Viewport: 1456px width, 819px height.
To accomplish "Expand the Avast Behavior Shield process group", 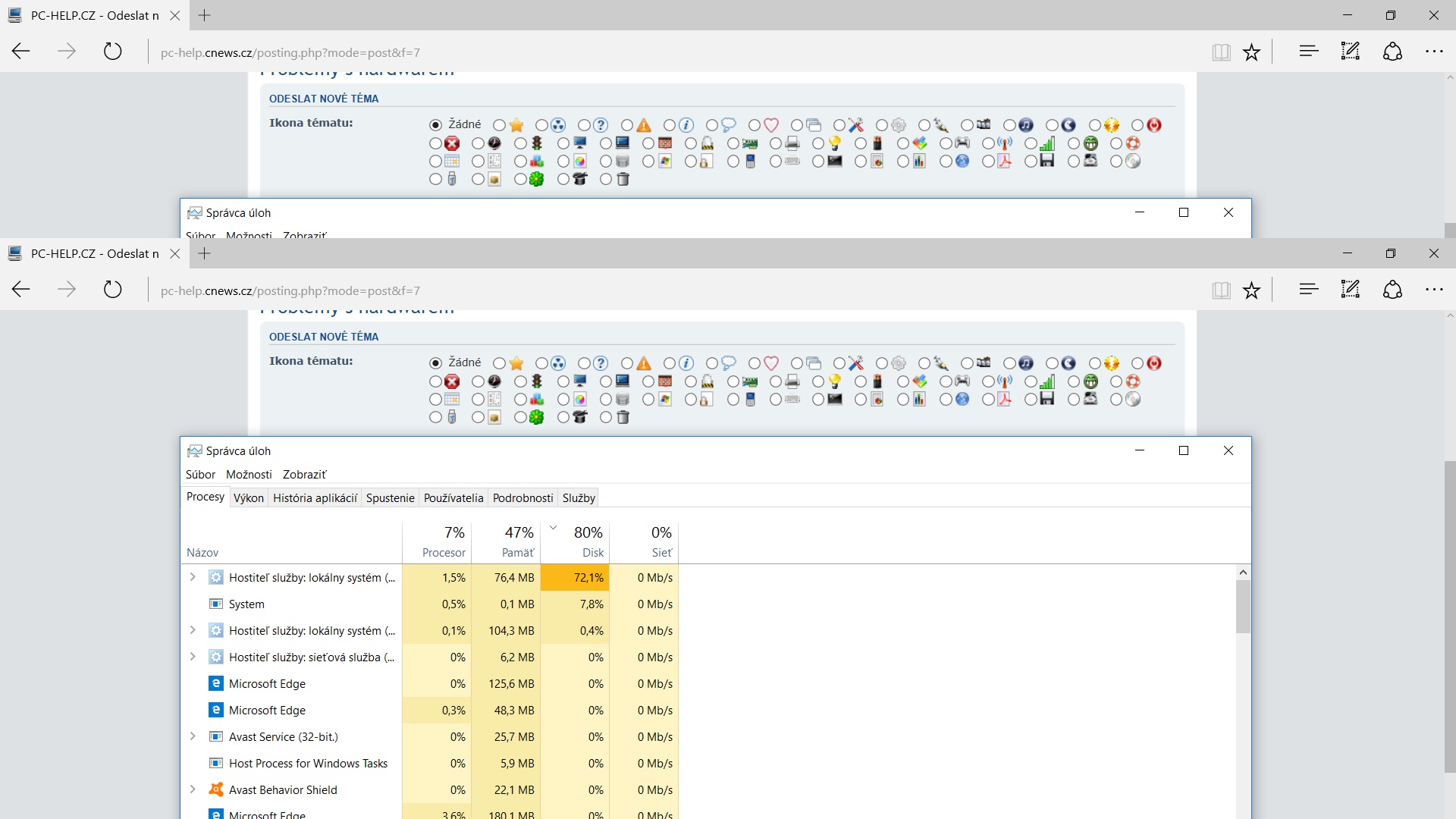I will pos(193,789).
